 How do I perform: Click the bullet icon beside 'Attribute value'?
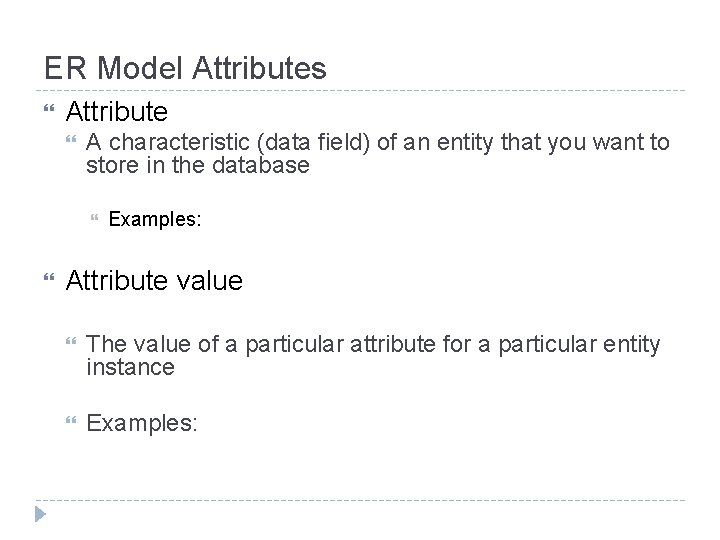tap(50, 281)
